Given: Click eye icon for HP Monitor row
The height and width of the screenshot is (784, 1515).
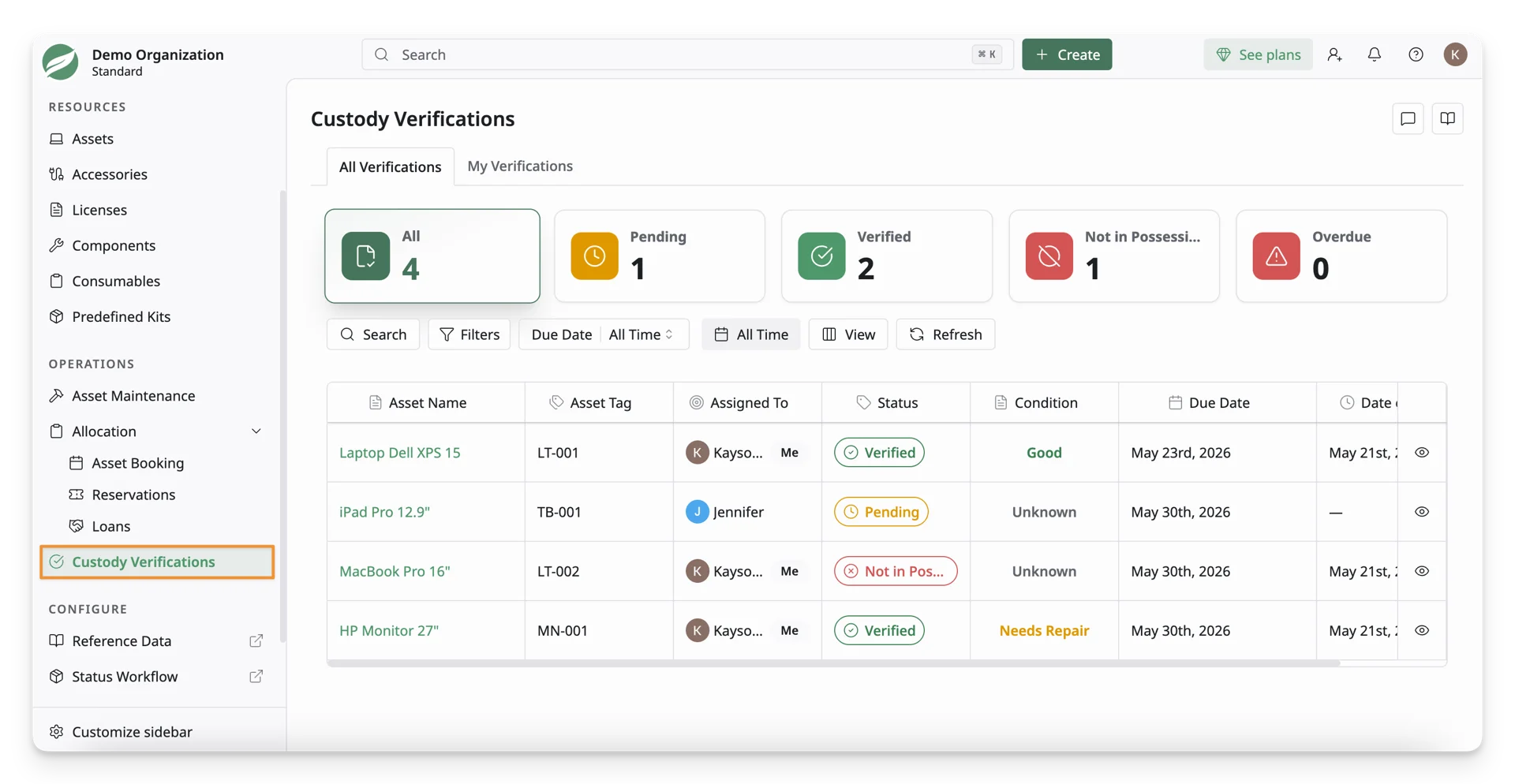Looking at the screenshot, I should tap(1421, 630).
